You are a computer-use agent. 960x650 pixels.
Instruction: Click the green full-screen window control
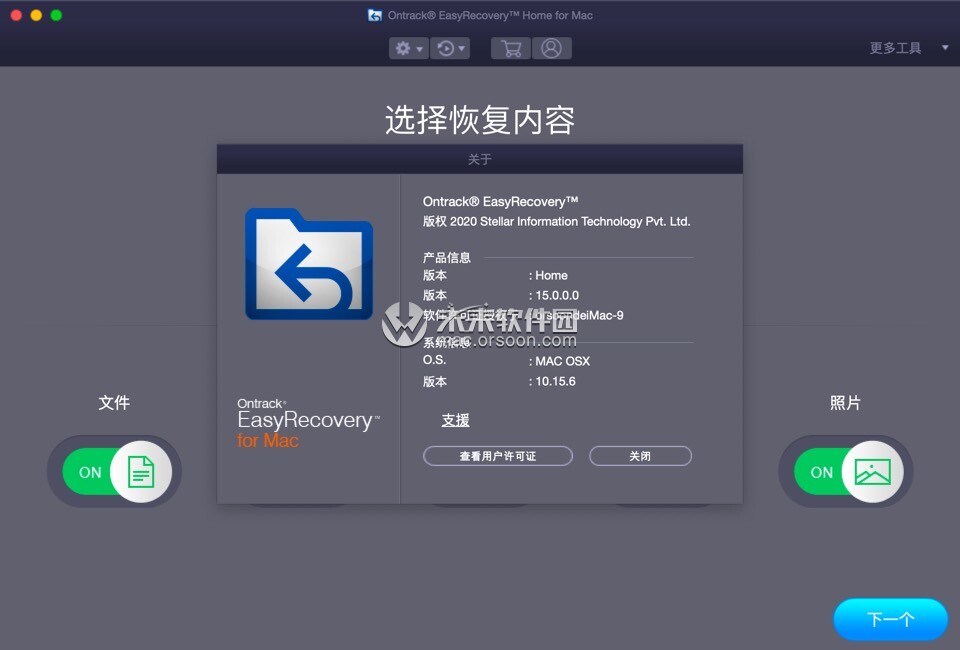[56, 17]
